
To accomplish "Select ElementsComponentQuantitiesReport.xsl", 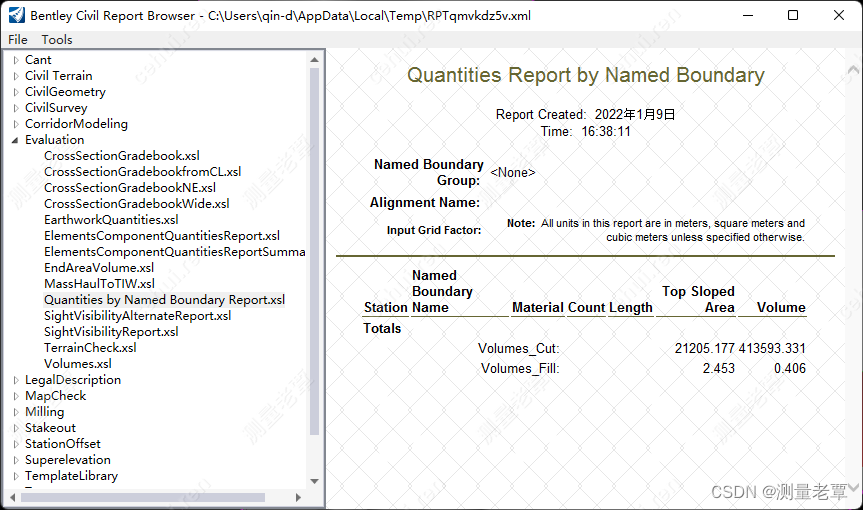I will (x=162, y=235).
